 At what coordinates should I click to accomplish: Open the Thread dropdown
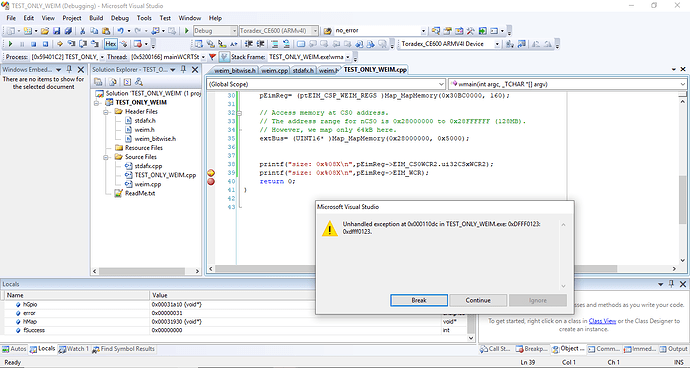(203, 57)
